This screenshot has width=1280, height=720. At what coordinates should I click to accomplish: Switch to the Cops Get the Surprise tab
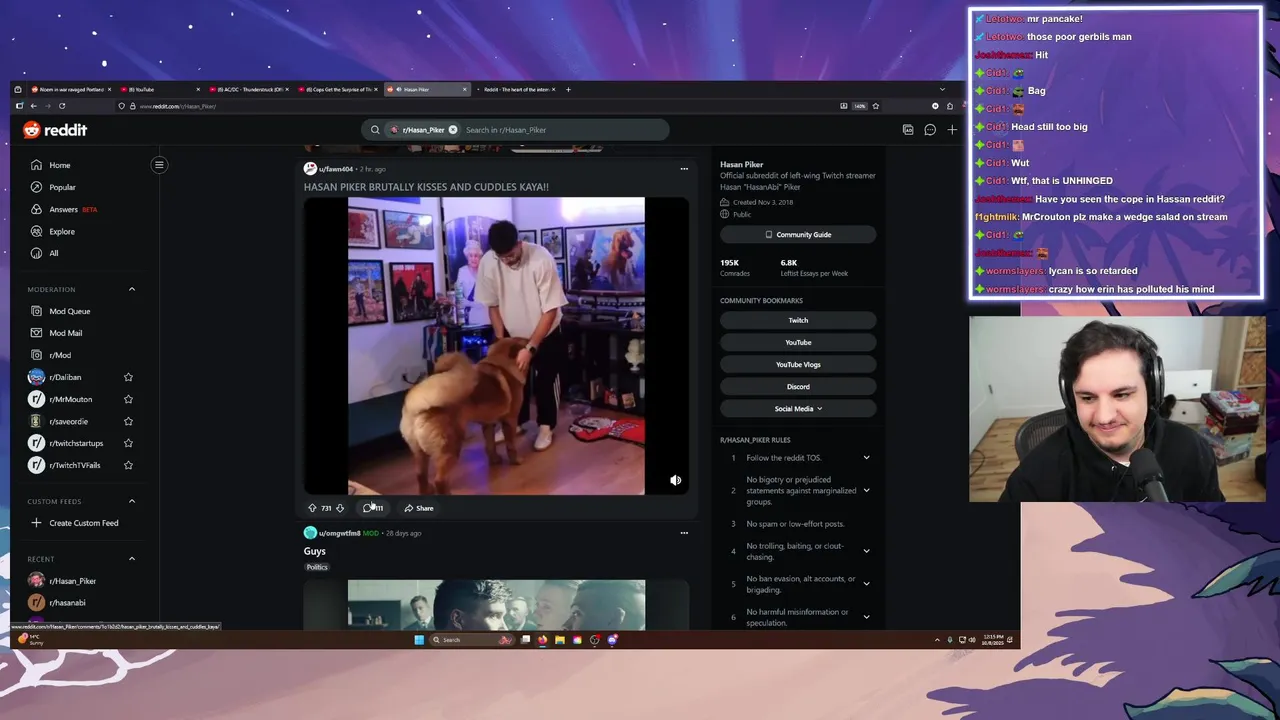point(336,90)
